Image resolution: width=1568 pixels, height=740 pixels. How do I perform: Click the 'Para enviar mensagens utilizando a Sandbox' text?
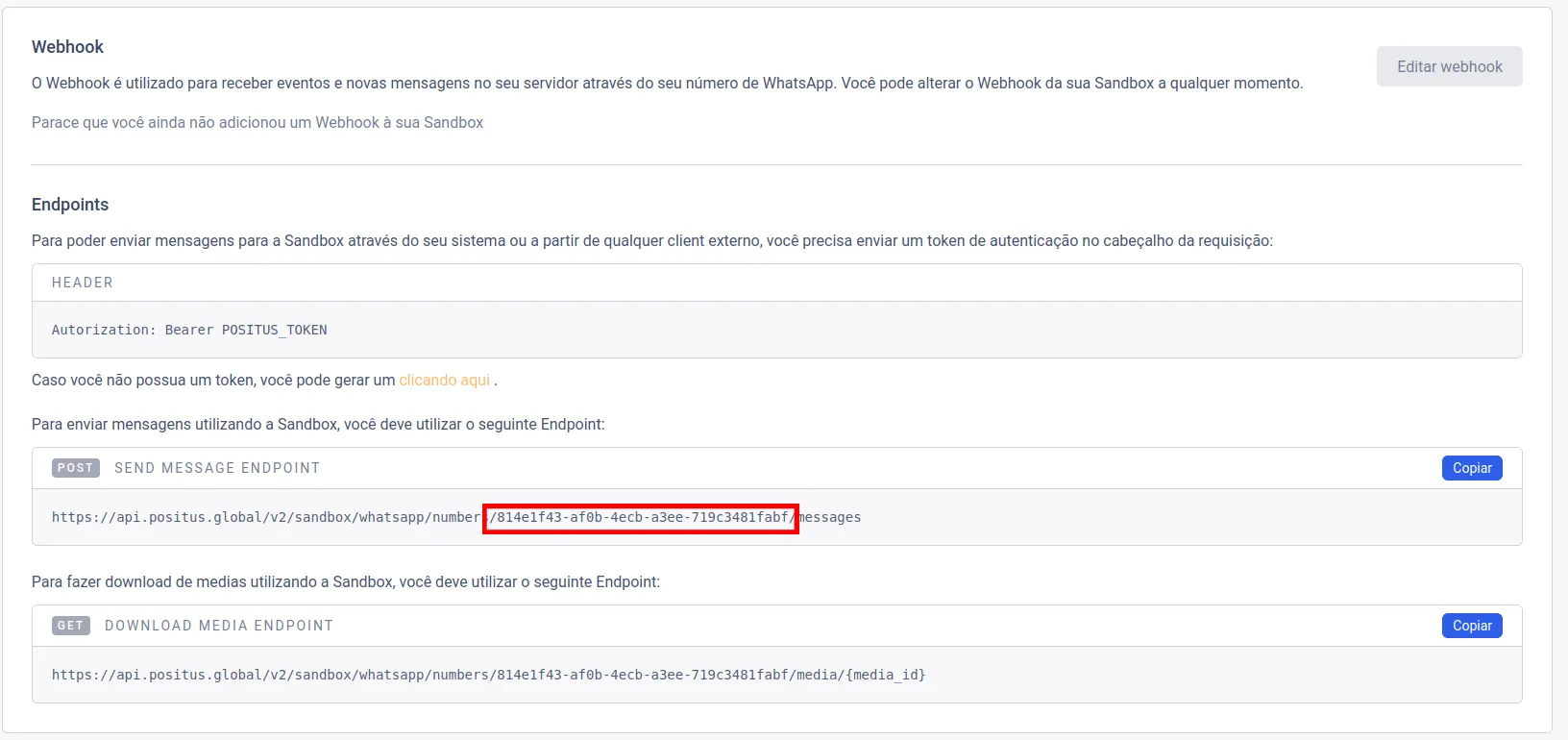tap(318, 424)
